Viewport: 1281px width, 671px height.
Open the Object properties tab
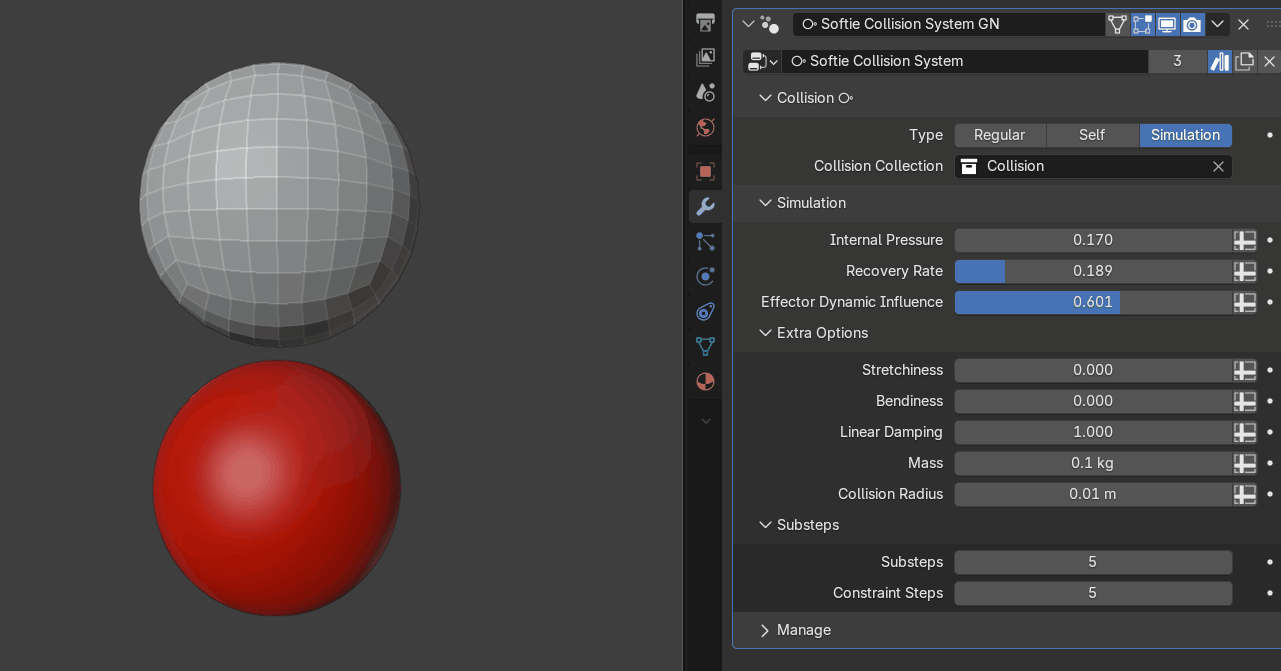pos(705,171)
